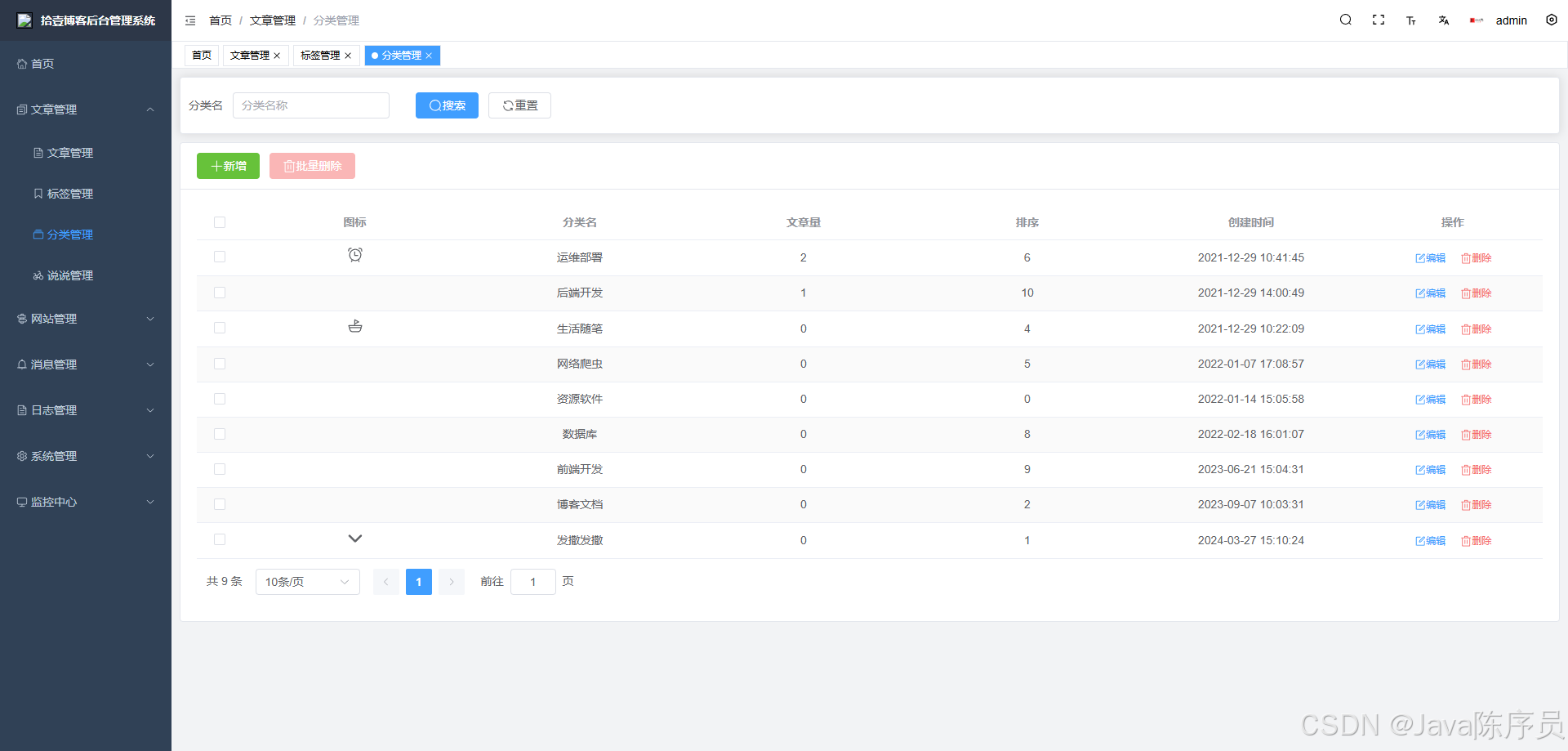Check the 网络爬虫 row checkbox
Screen dimensions: 1568x751
pos(220,364)
